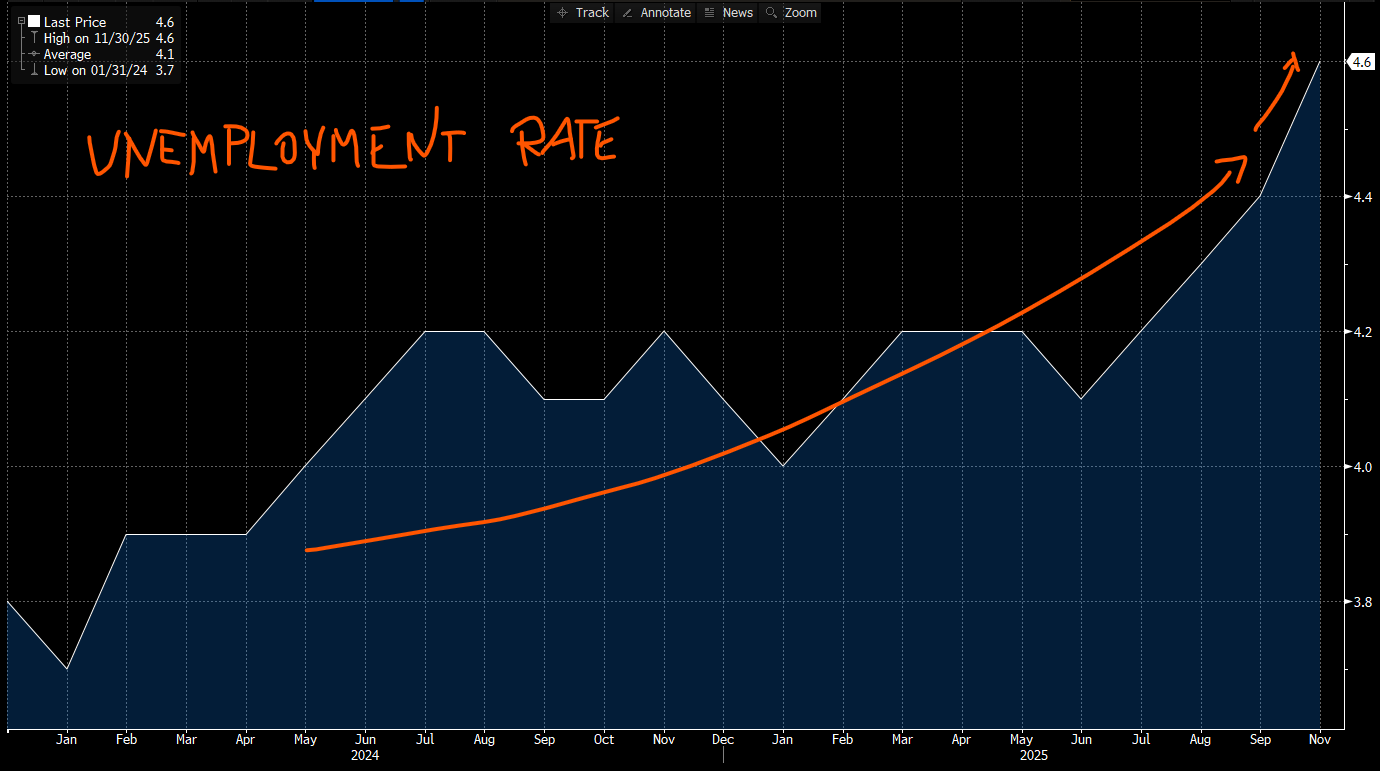This screenshot has height=771, width=1380.
Task: Click the white Last Price color swatch
Action: (x=34, y=21)
